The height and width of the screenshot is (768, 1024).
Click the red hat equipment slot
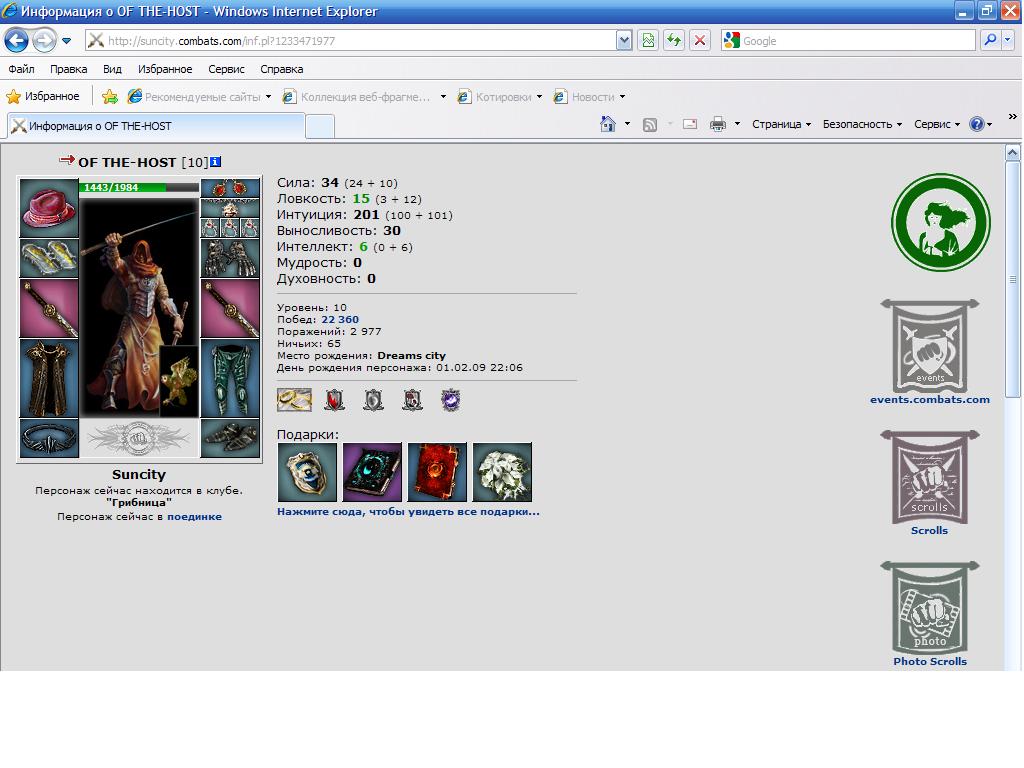[x=49, y=208]
